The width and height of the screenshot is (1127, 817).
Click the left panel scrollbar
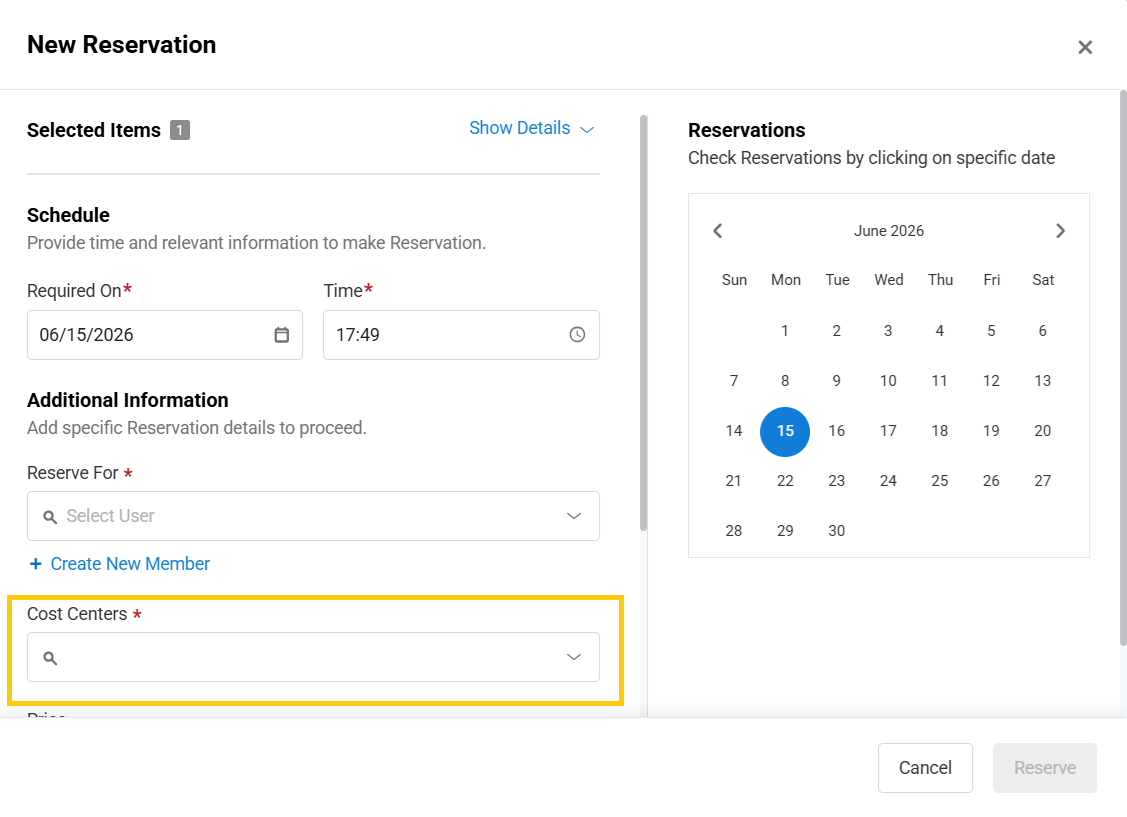coord(643,323)
